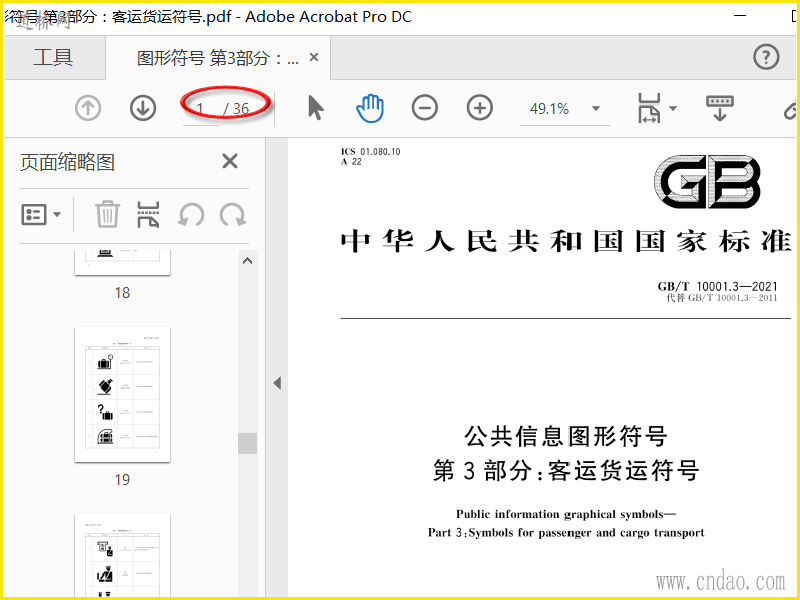The image size is (800, 600).
Task: Go to next page with down arrow
Action: (x=143, y=108)
